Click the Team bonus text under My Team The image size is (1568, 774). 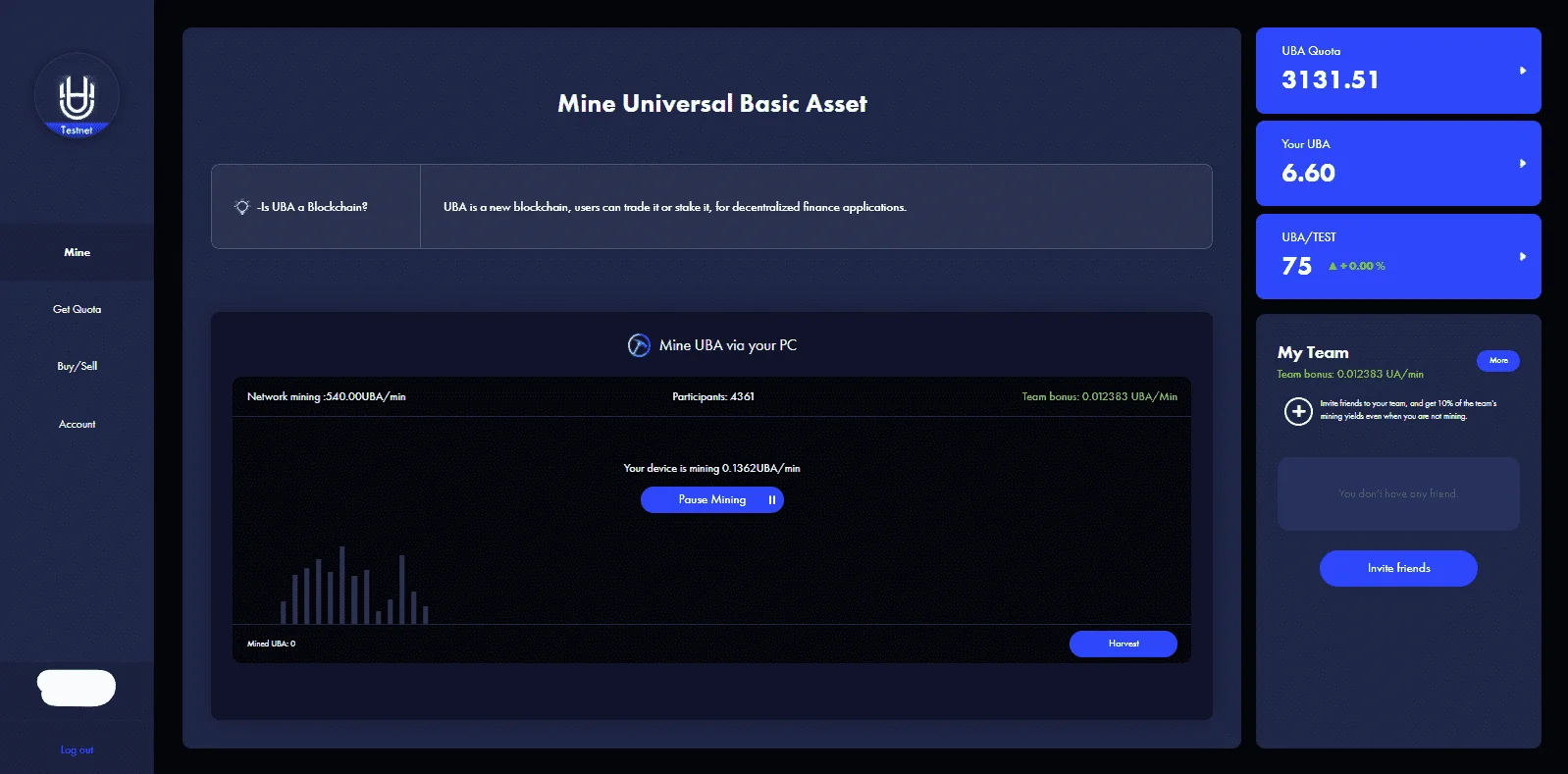1350,374
